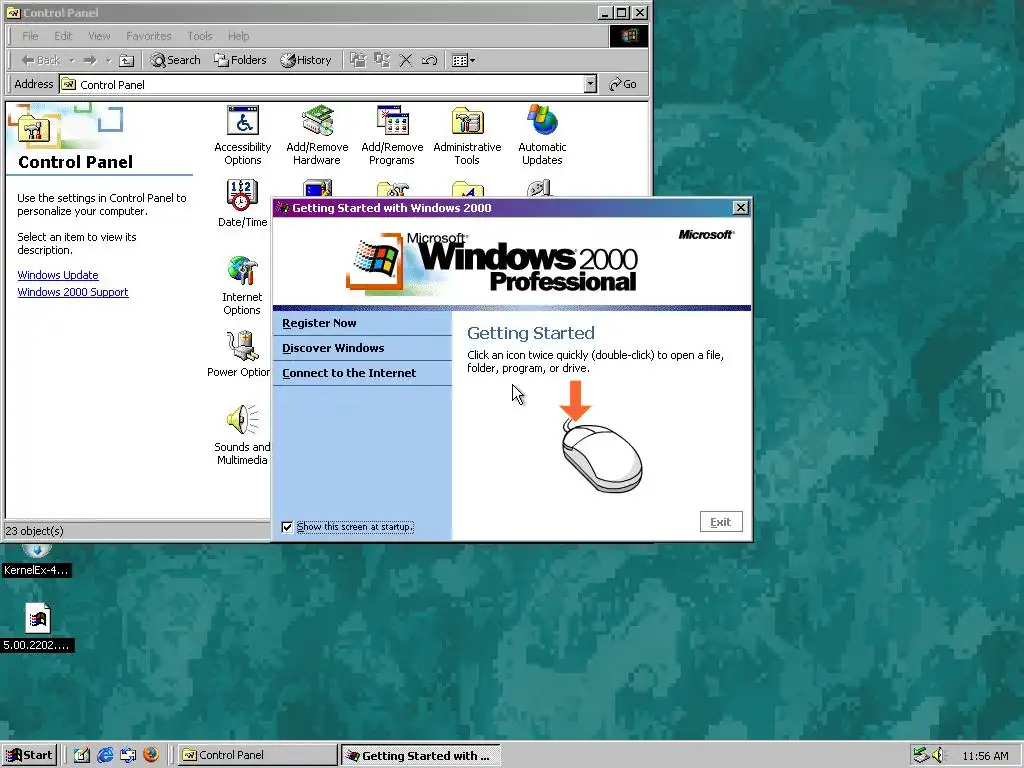Click the network tray icon
The image size is (1024, 768).
point(921,755)
